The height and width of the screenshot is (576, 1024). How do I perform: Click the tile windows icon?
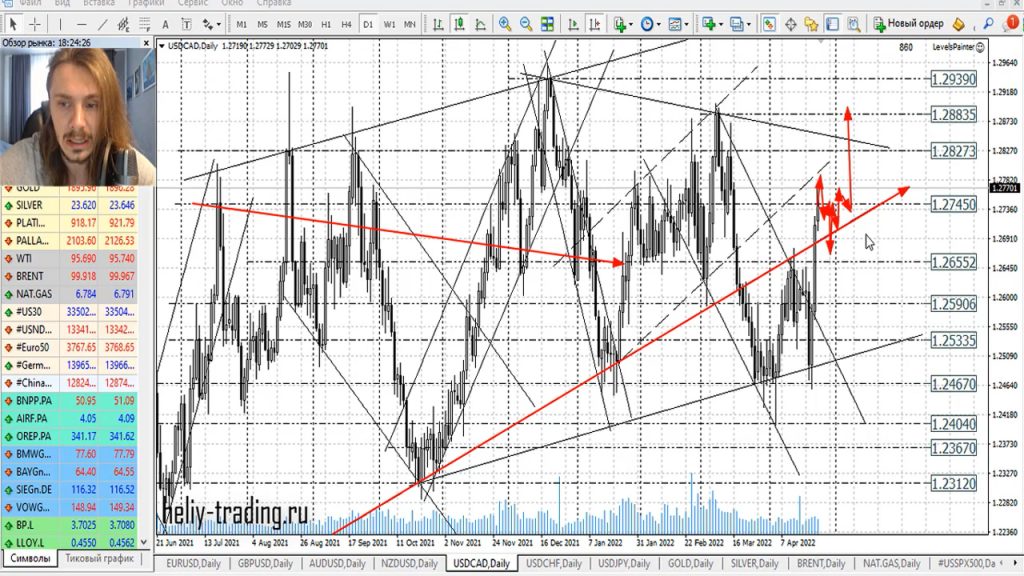548,23
